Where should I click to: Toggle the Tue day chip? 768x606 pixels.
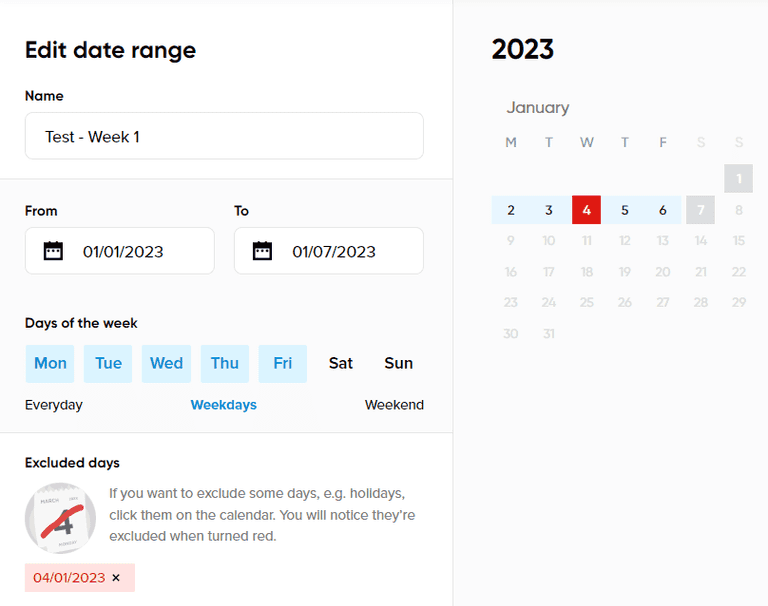click(108, 363)
